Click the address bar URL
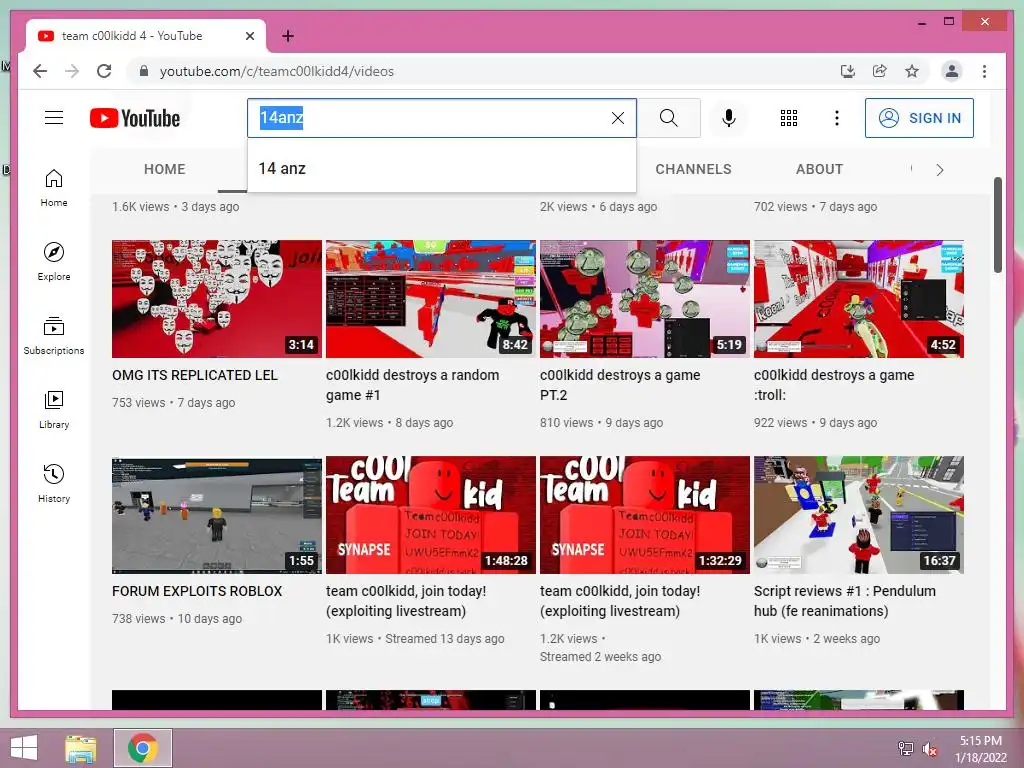Screen dimensions: 1024x768 pyautogui.click(x=277, y=71)
